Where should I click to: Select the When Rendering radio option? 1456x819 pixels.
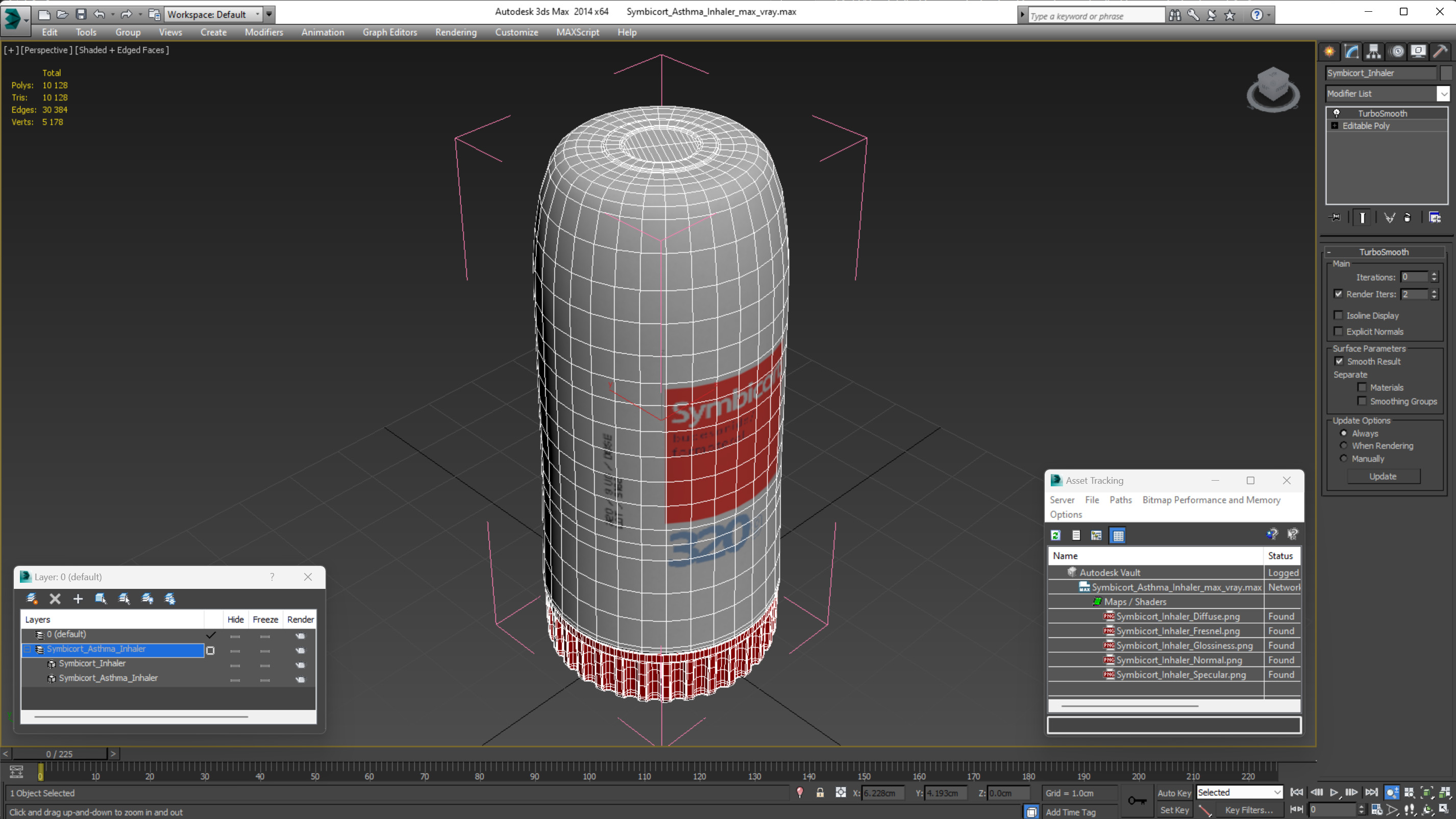(1344, 445)
